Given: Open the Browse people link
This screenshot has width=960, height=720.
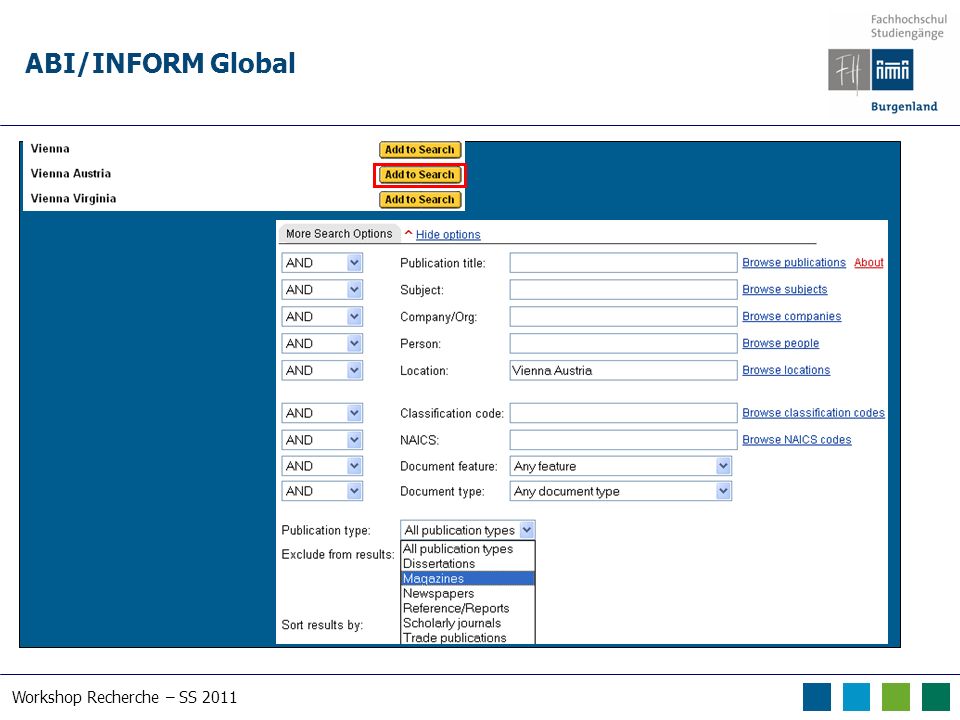Looking at the screenshot, I should click(781, 343).
